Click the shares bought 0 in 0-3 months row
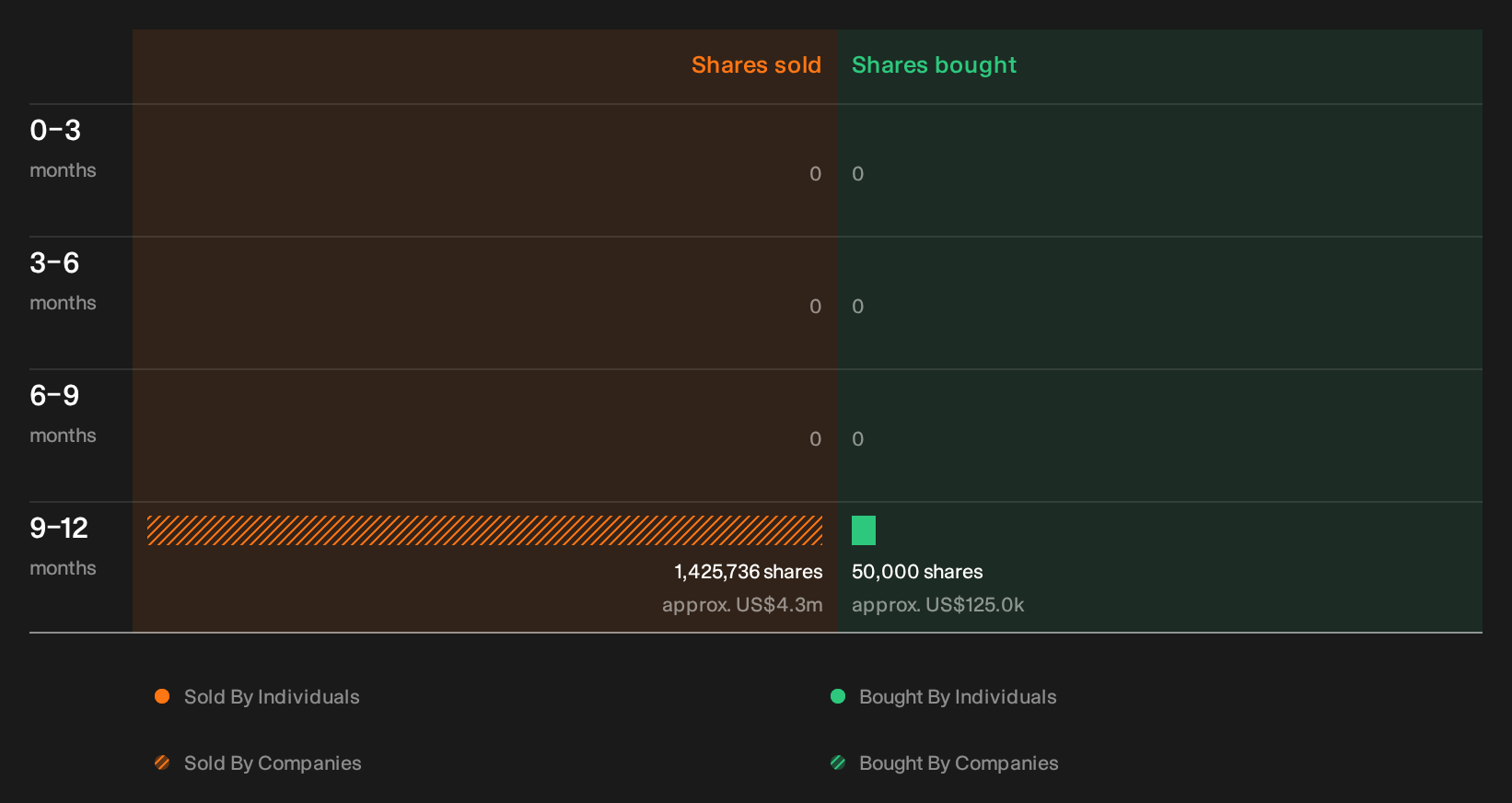The width and height of the screenshot is (1512, 803). coord(857,174)
